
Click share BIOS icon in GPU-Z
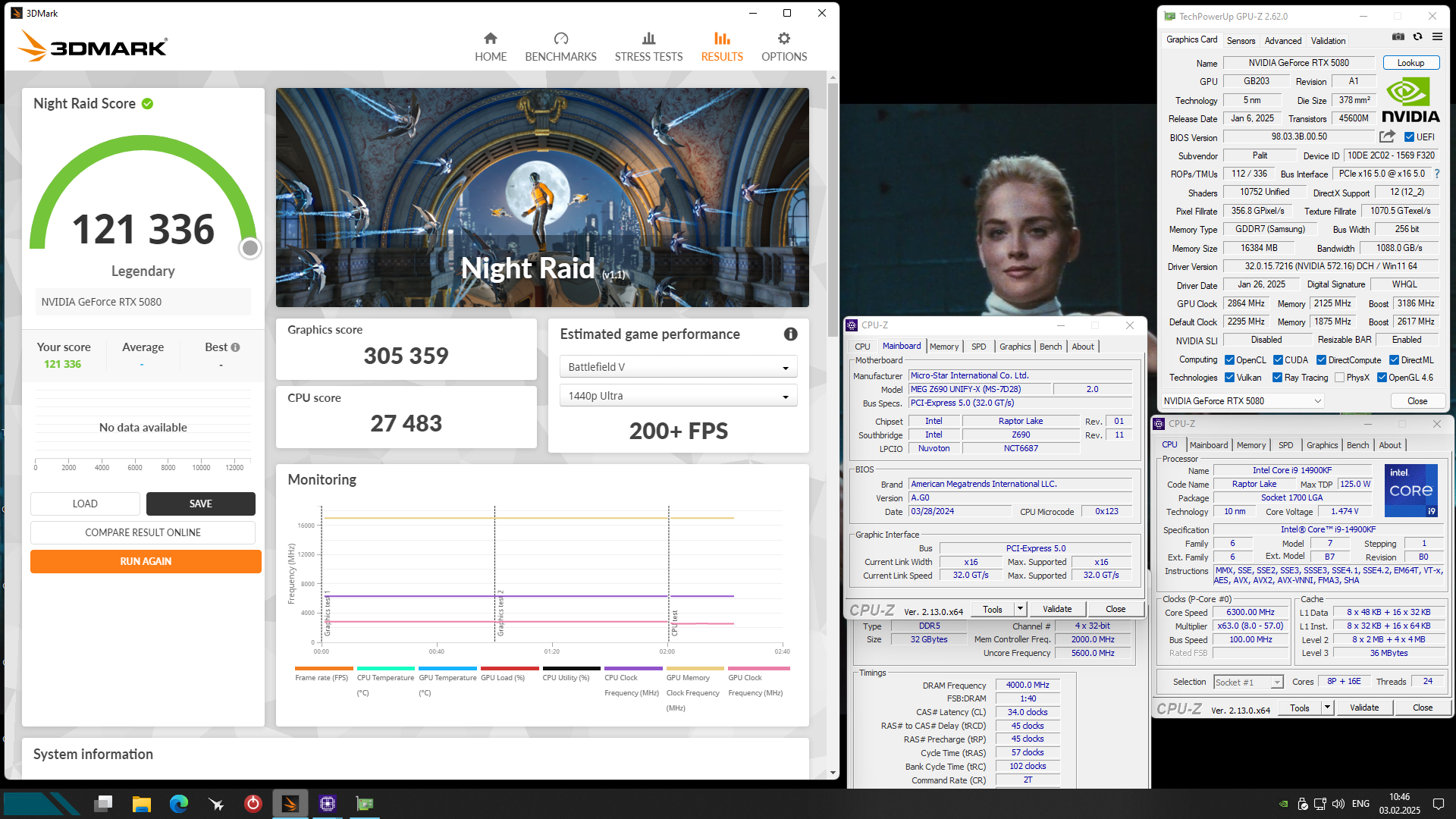coord(1387,136)
